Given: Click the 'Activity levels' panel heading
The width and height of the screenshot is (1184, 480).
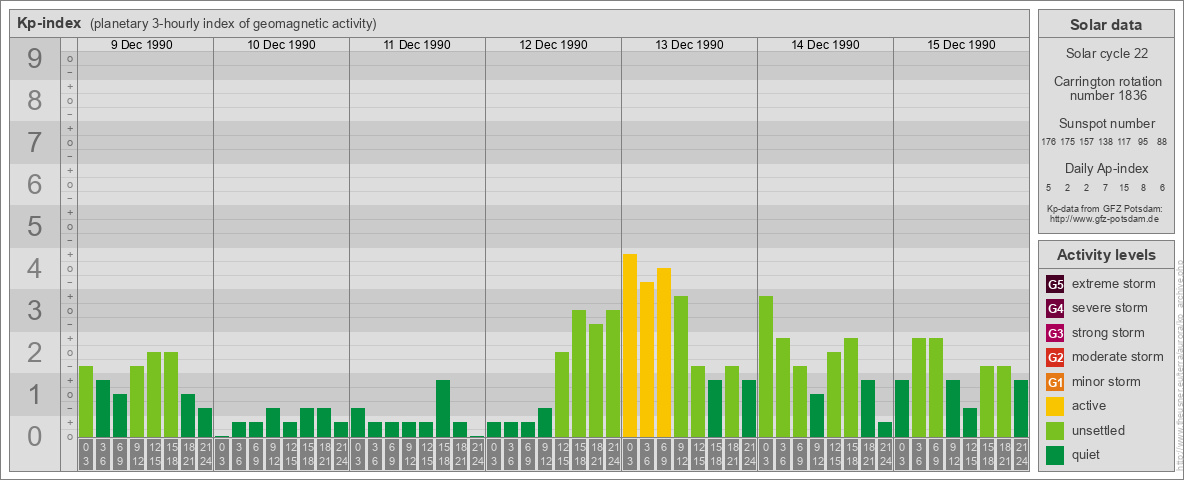Looking at the screenshot, I should coord(1105,255).
